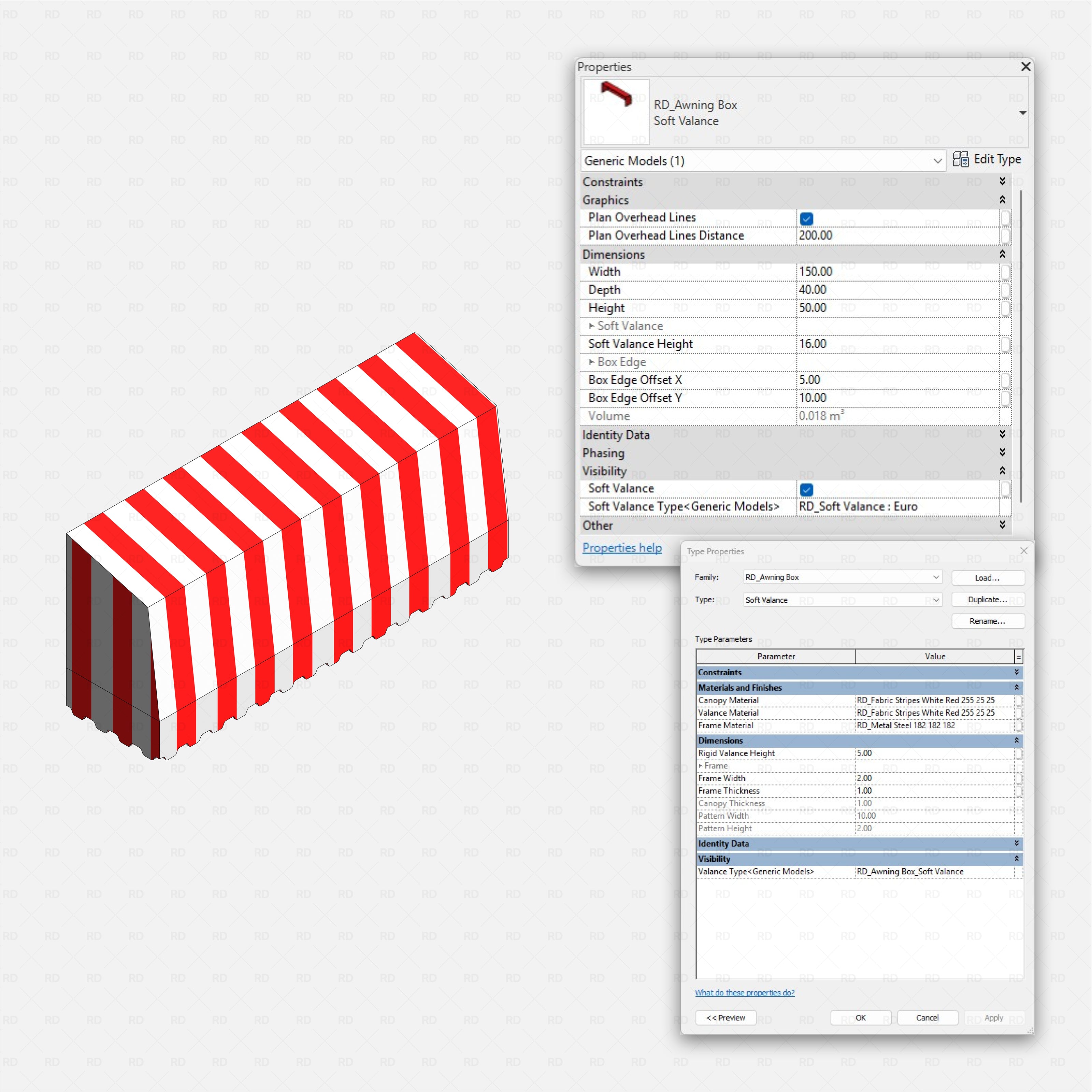
Task: Expand the Constraints section in Properties
Action: pos(1002,182)
